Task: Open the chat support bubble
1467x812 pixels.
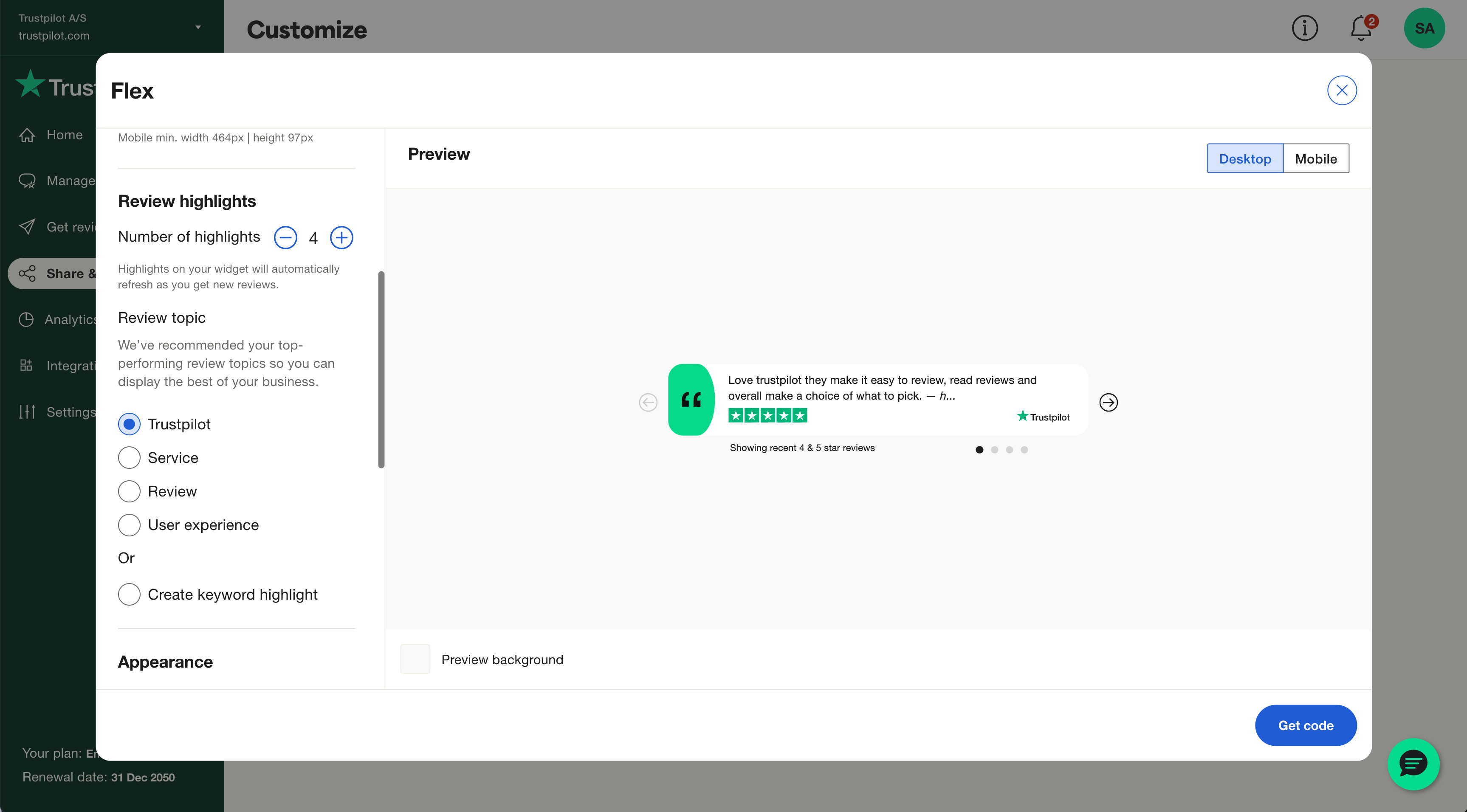Action: pyautogui.click(x=1413, y=764)
